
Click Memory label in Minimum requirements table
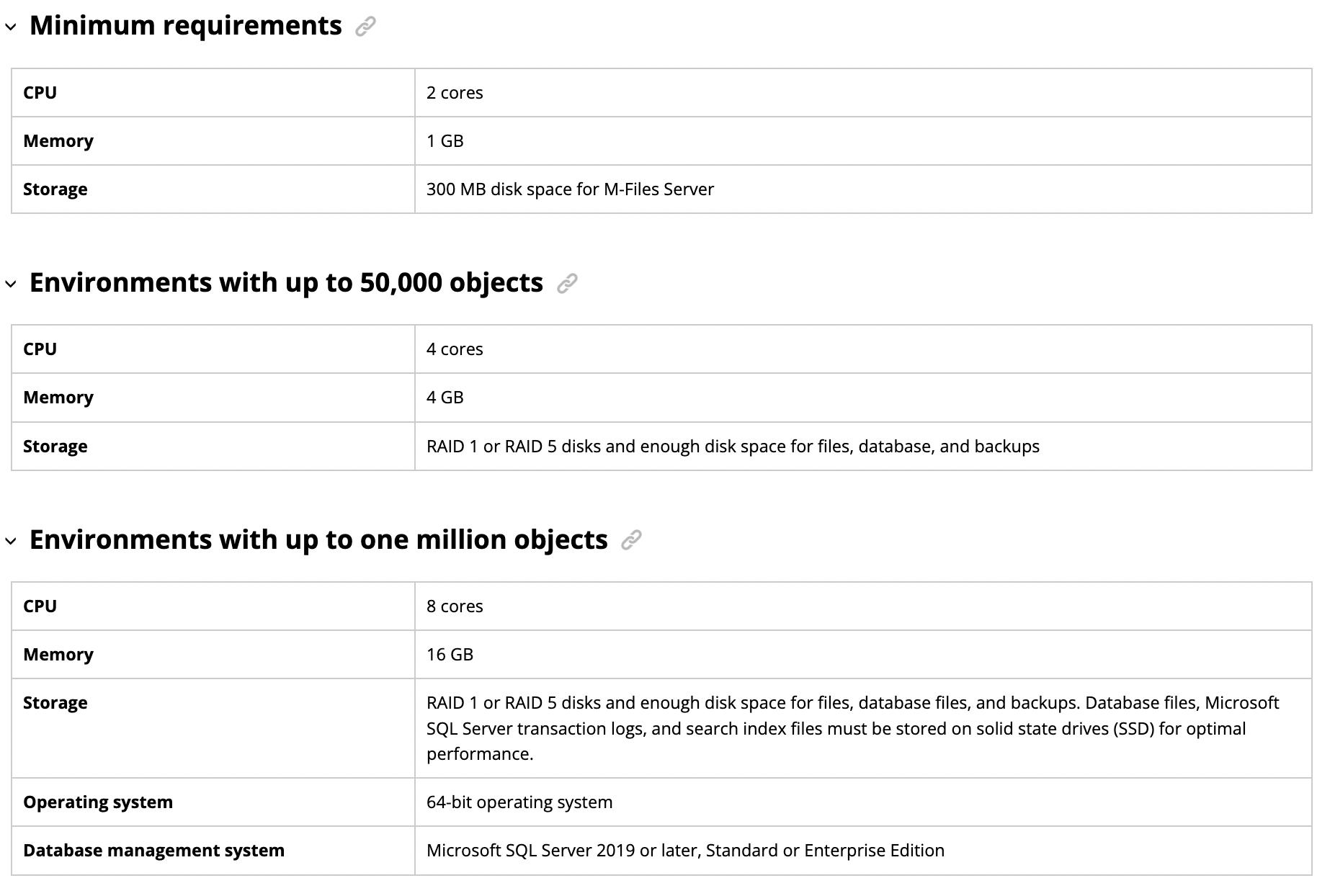pyautogui.click(x=58, y=141)
